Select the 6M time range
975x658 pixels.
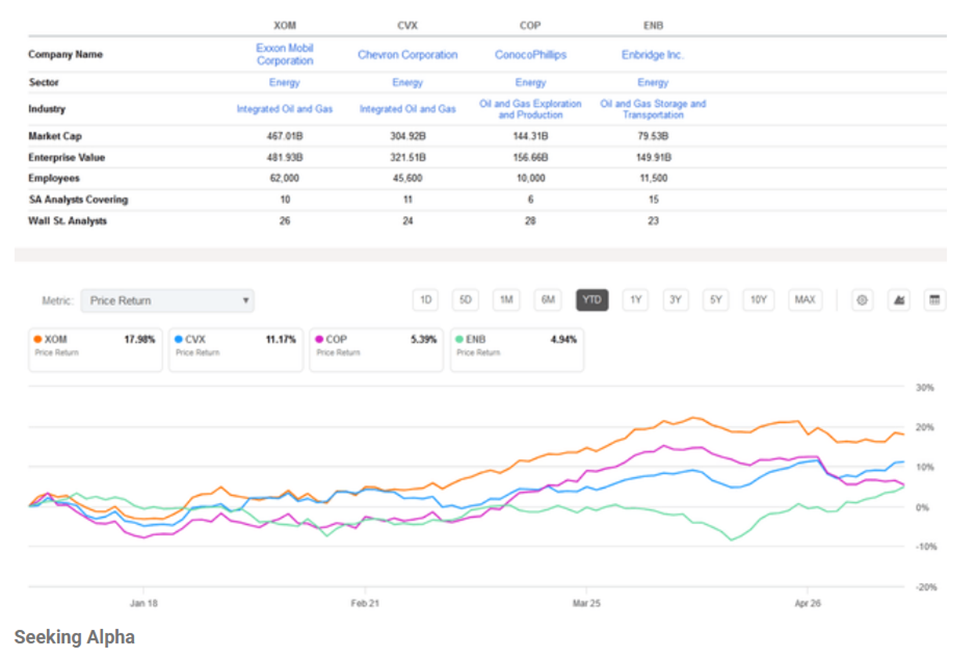548,300
